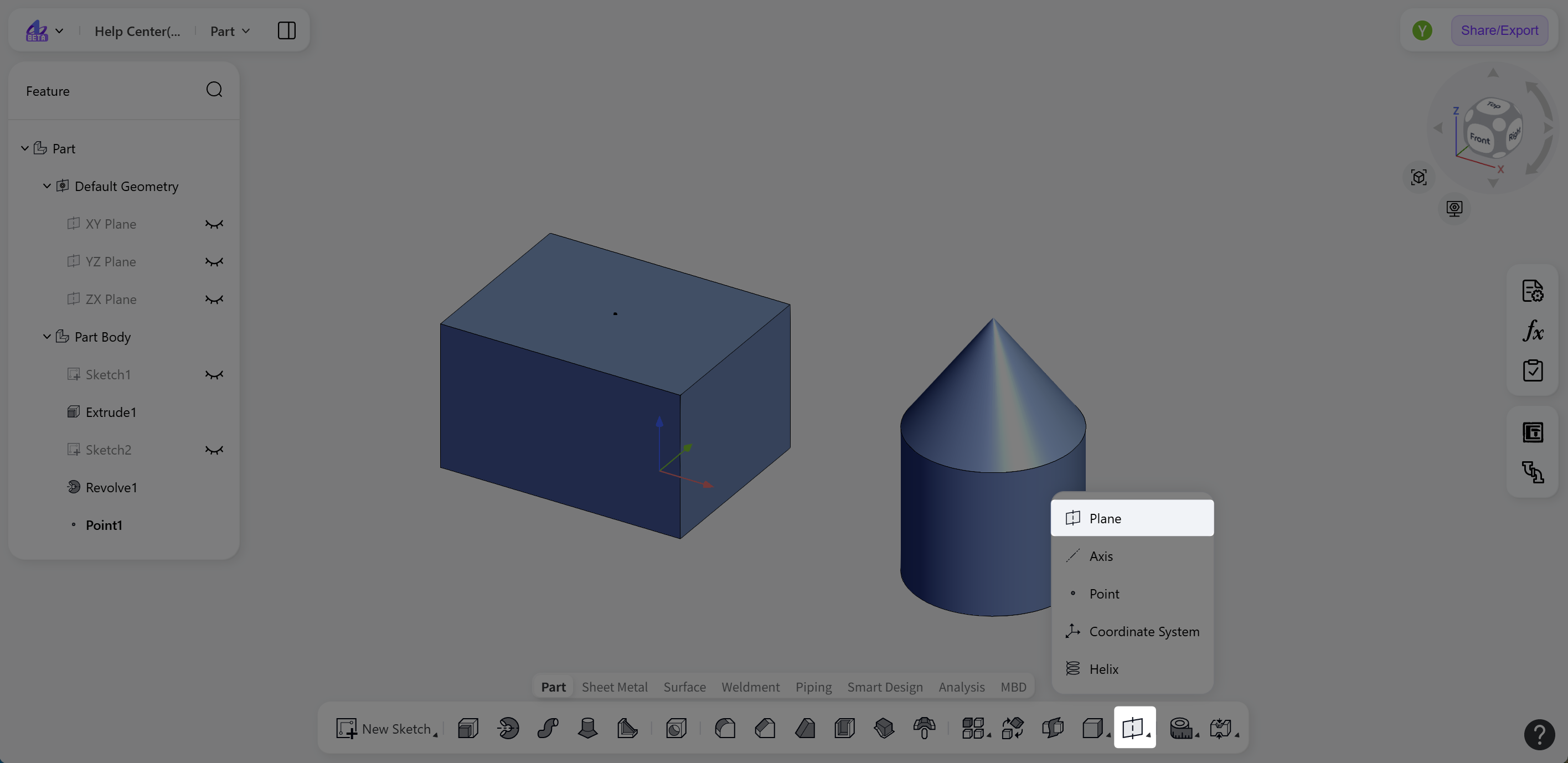Image resolution: width=1568 pixels, height=763 pixels.
Task: Collapse the Part Body node
Action: pos(47,336)
